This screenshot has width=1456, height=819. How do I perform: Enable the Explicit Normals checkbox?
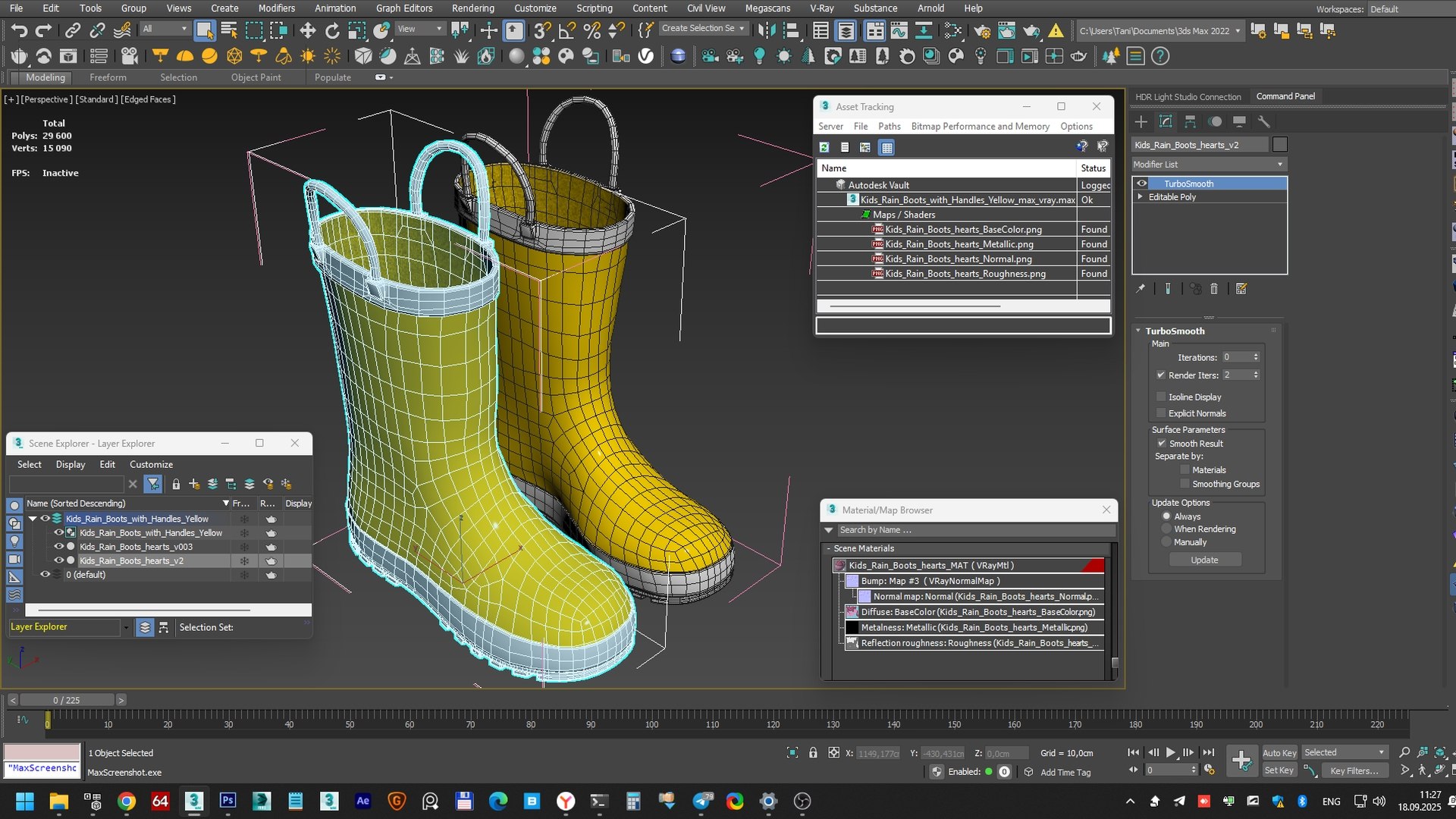click(1161, 413)
